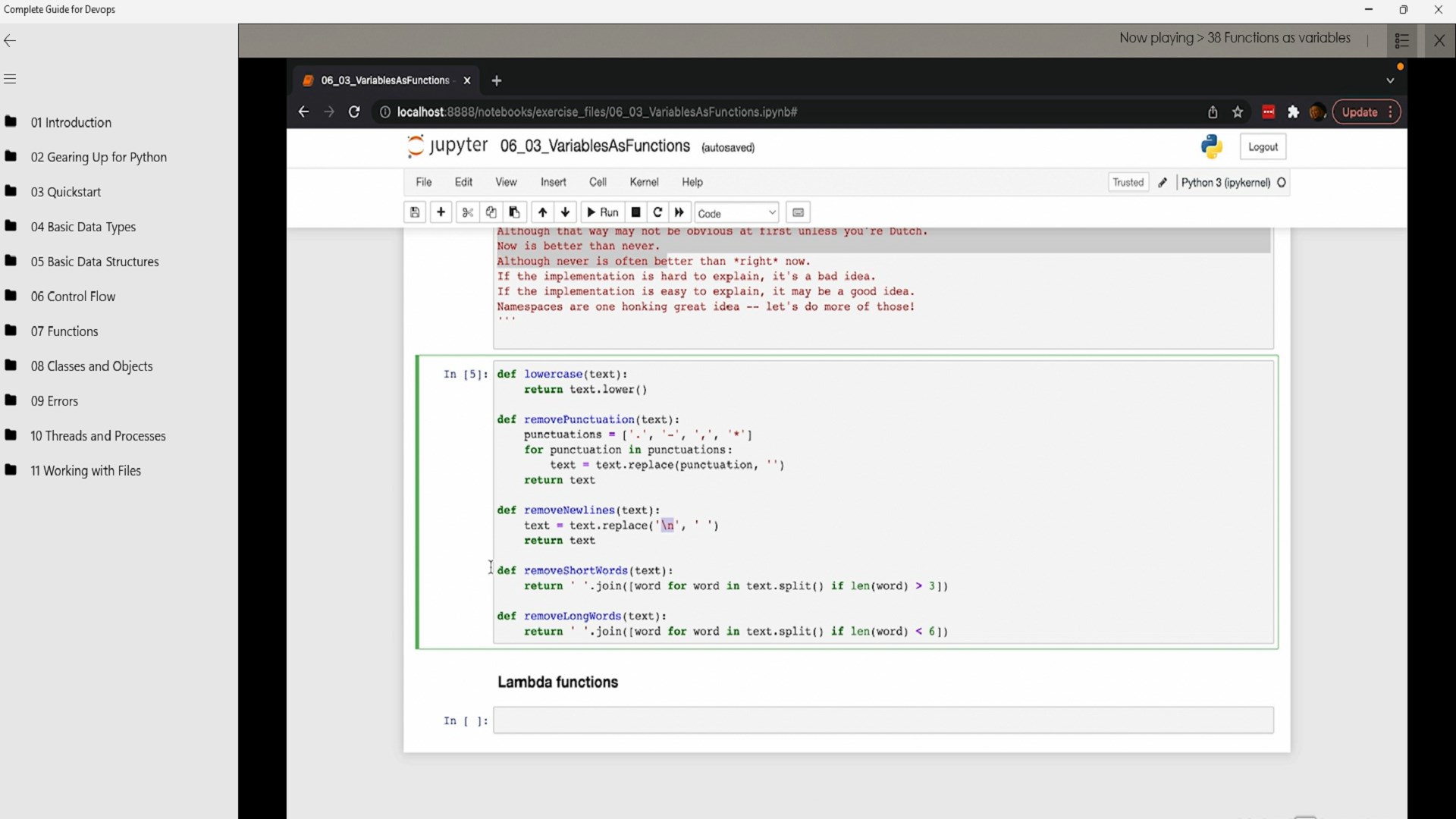Paste cells below using the toolbar icon

click(x=514, y=212)
